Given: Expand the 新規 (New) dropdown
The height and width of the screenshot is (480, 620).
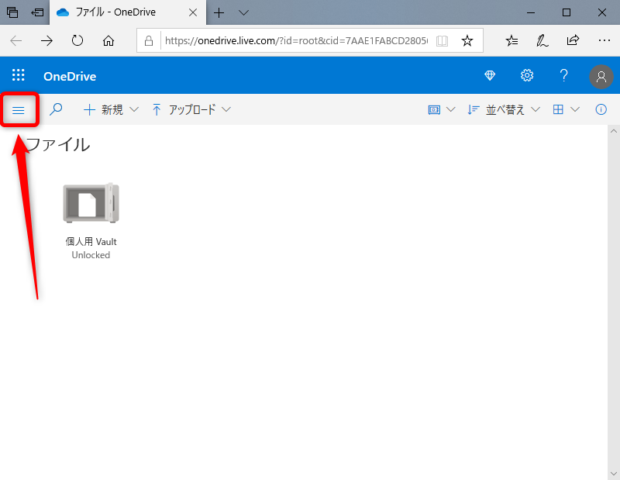Looking at the screenshot, I should 111,110.
